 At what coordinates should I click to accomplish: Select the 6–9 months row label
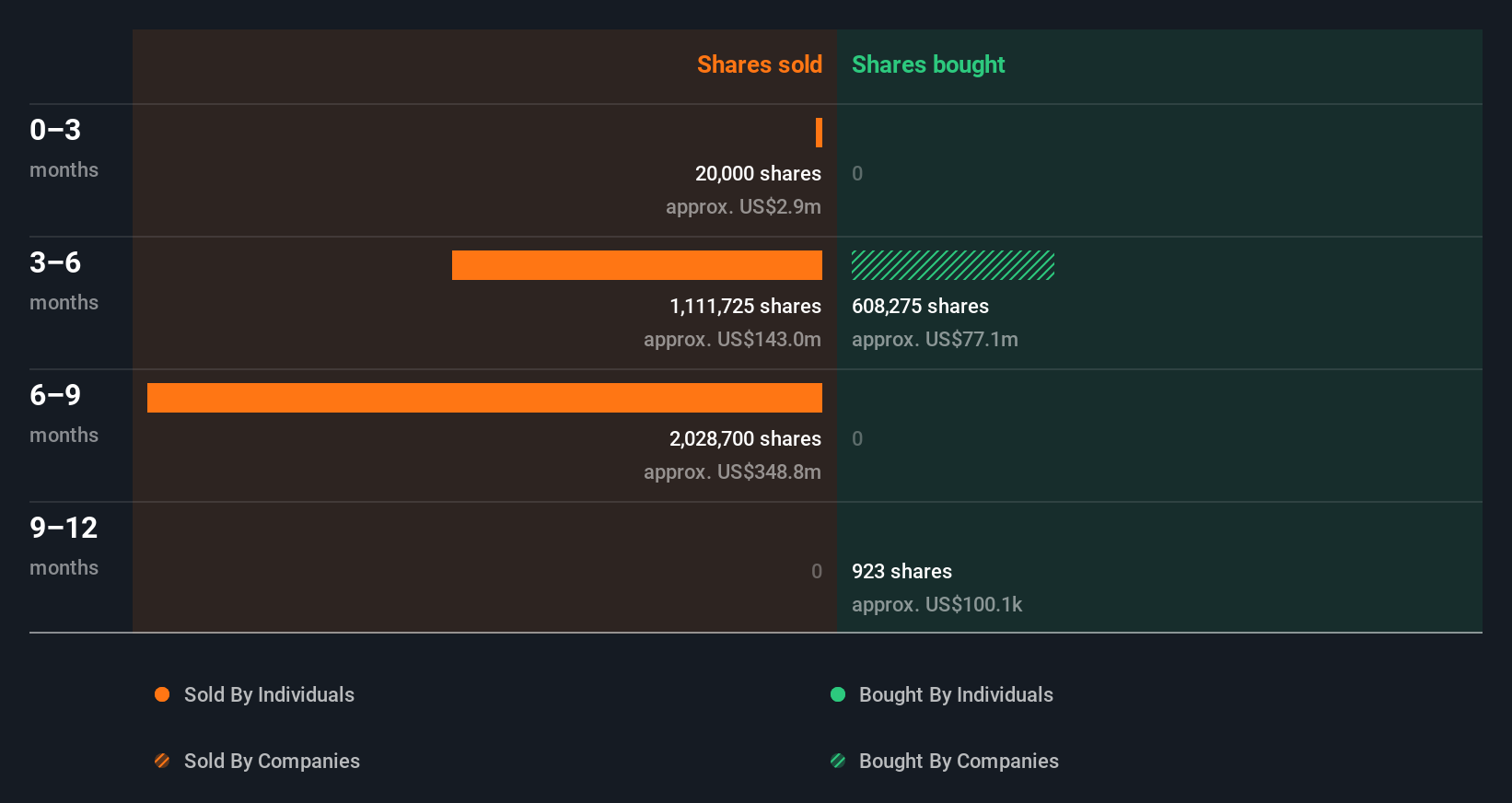click(63, 413)
